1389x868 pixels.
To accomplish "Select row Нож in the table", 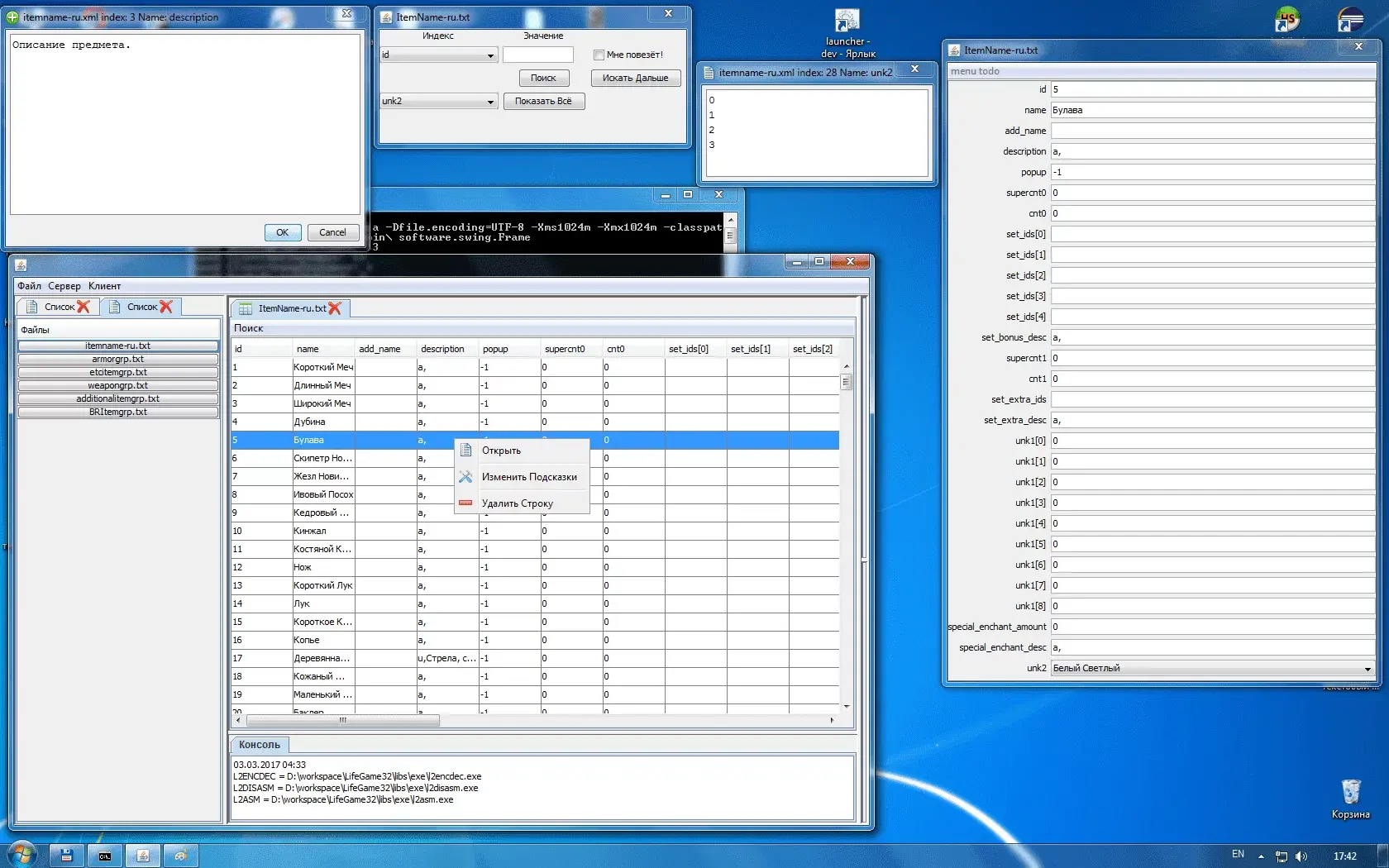I will click(x=535, y=567).
